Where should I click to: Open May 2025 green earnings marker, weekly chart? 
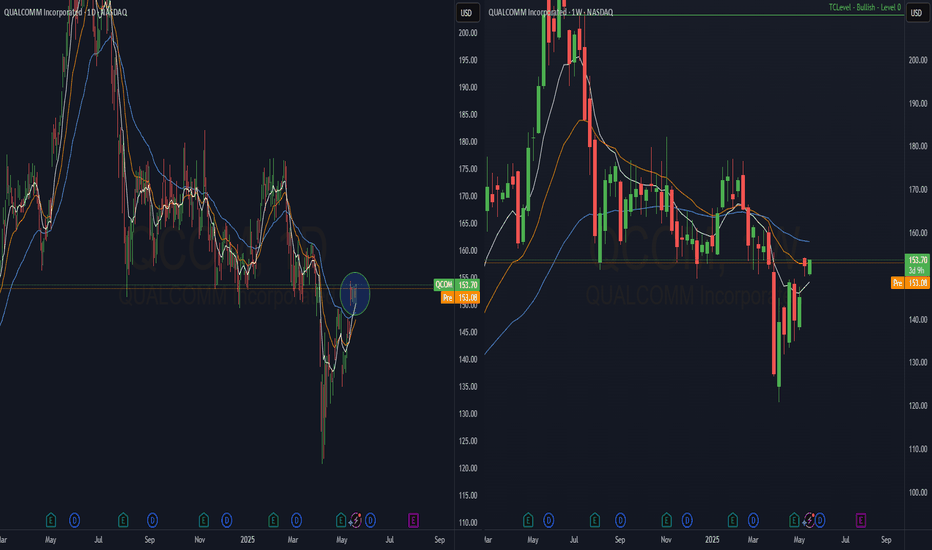[x=794, y=520]
